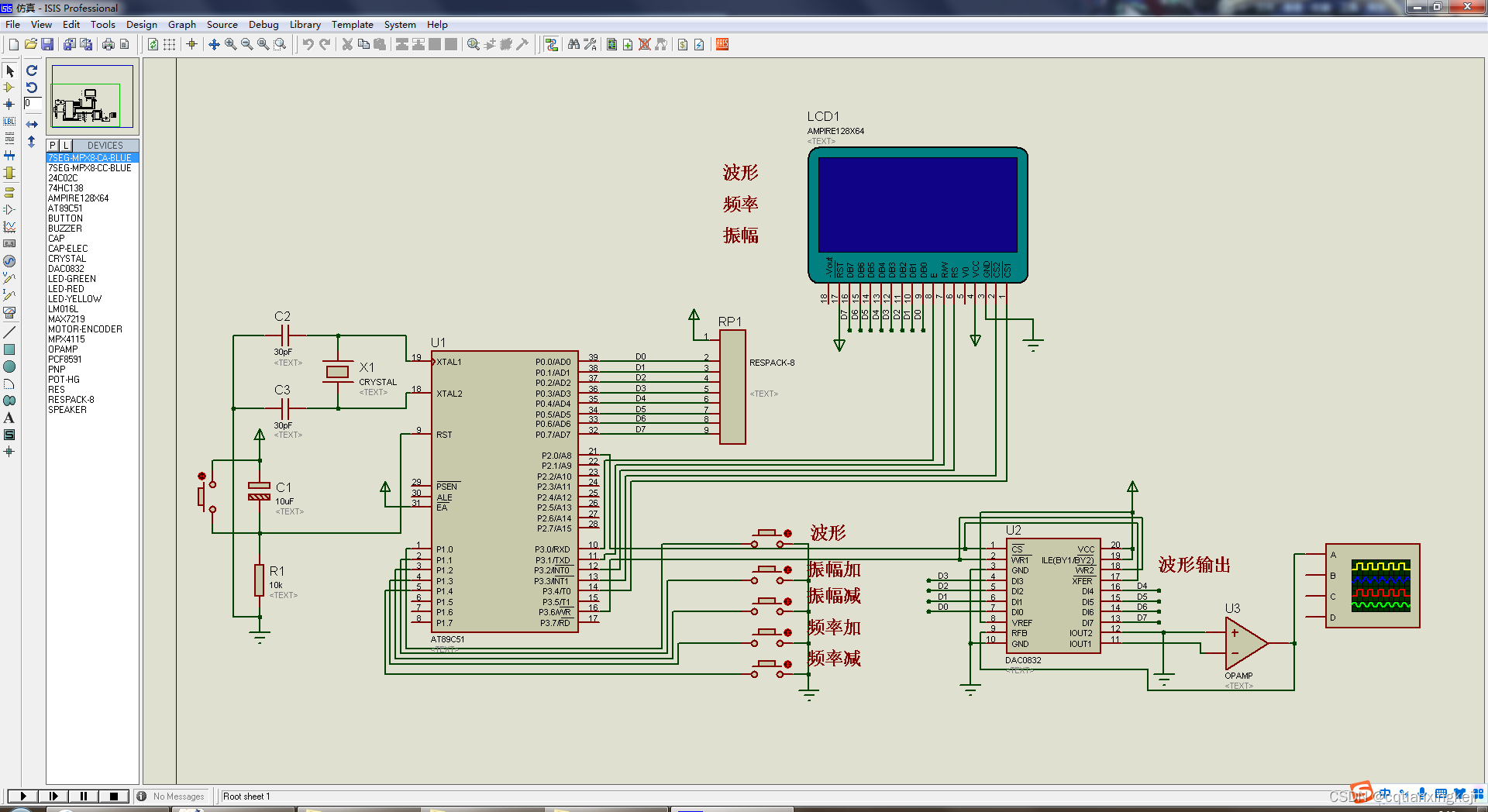Create a new design file

13,44
